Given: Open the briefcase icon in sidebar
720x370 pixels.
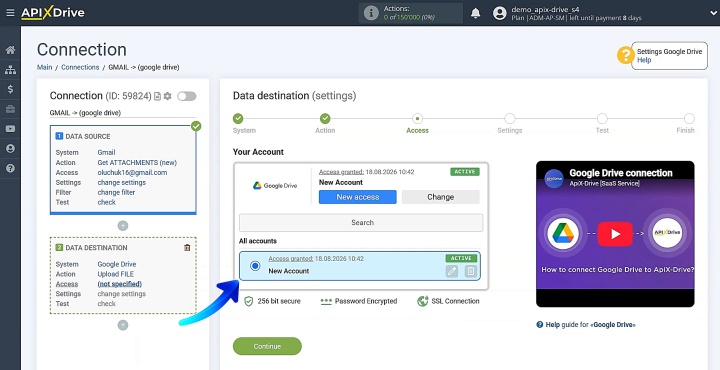Looking at the screenshot, I should pyautogui.click(x=10, y=109).
